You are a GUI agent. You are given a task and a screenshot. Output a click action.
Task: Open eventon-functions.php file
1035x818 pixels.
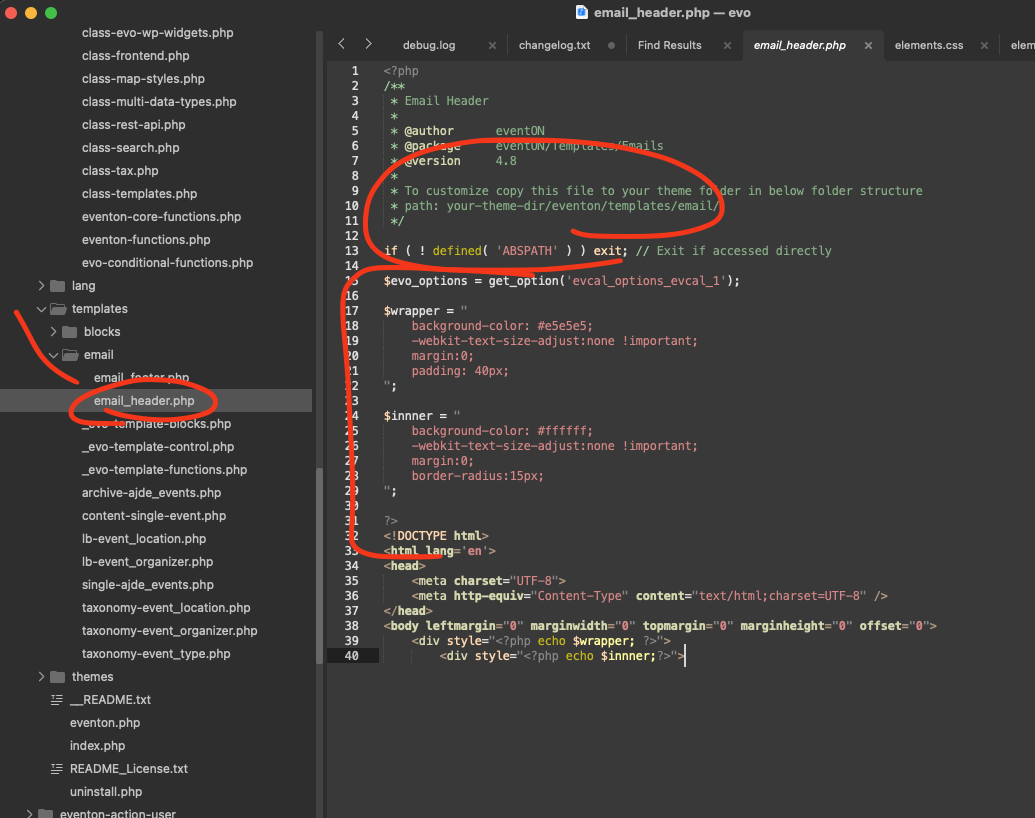(x=146, y=240)
